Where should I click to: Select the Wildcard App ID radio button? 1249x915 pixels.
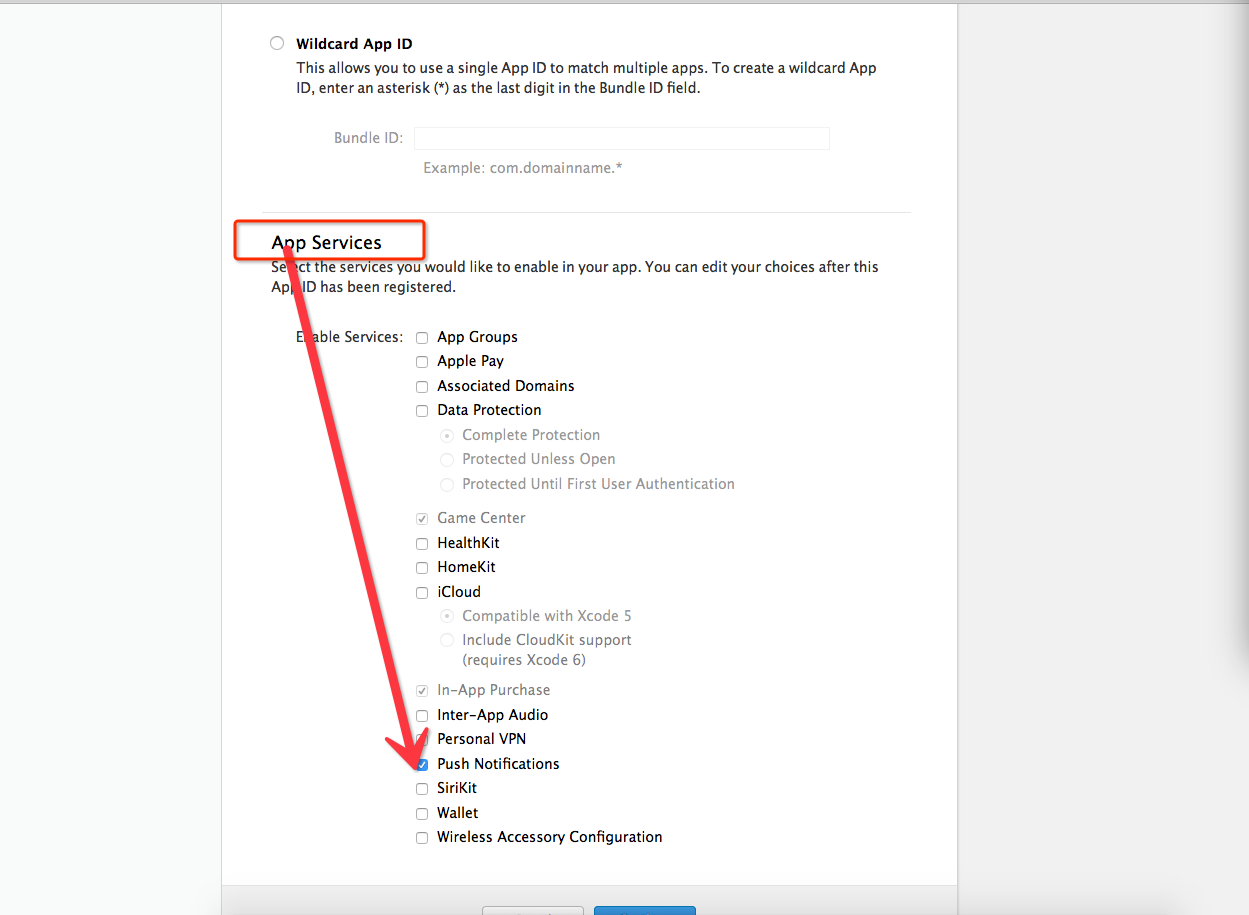click(277, 44)
